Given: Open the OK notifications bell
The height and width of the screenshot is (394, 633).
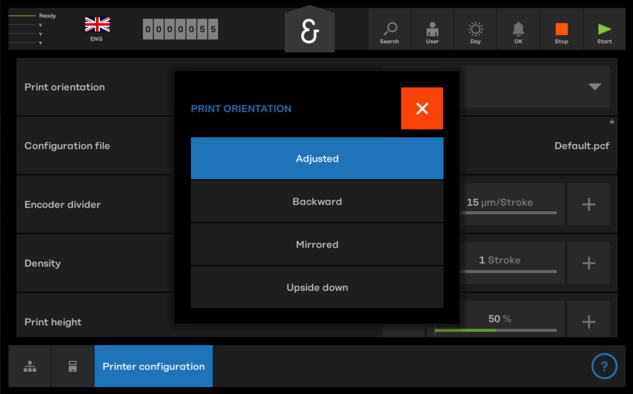Looking at the screenshot, I should click(x=518, y=29).
